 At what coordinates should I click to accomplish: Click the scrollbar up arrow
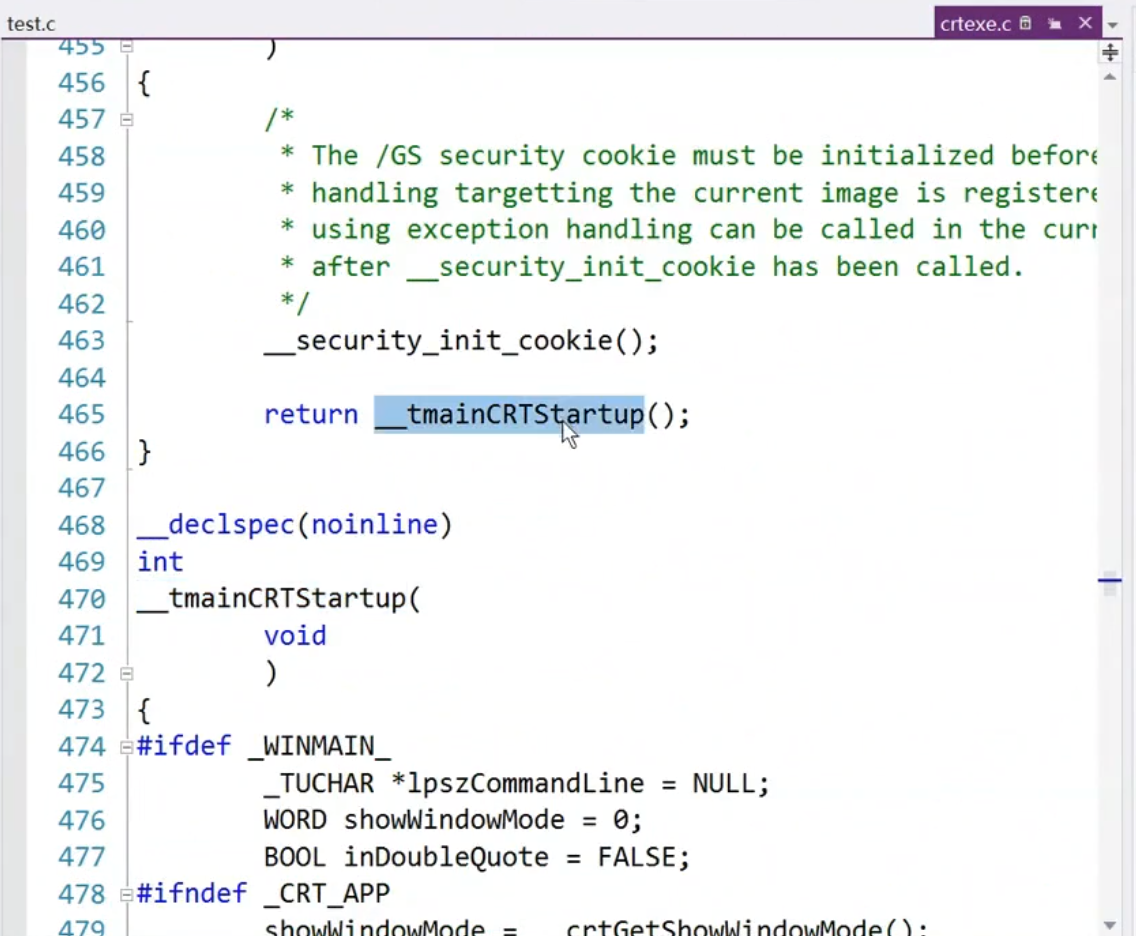click(x=1110, y=77)
